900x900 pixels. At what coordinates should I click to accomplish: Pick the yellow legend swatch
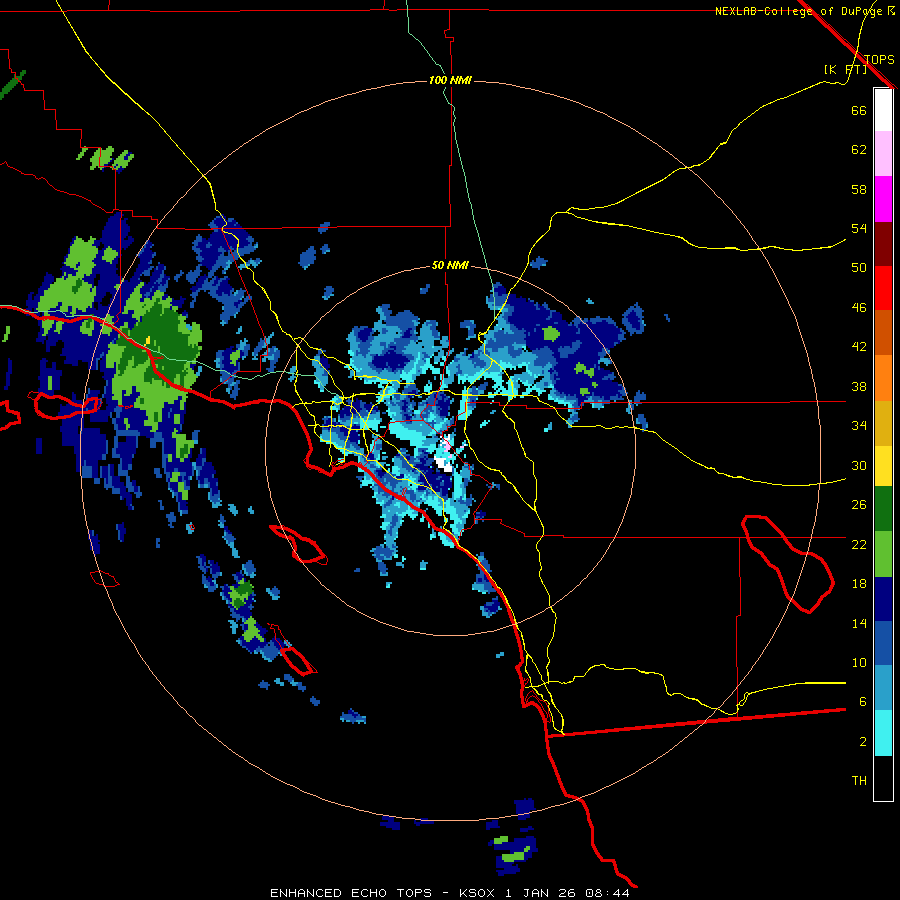[883, 466]
